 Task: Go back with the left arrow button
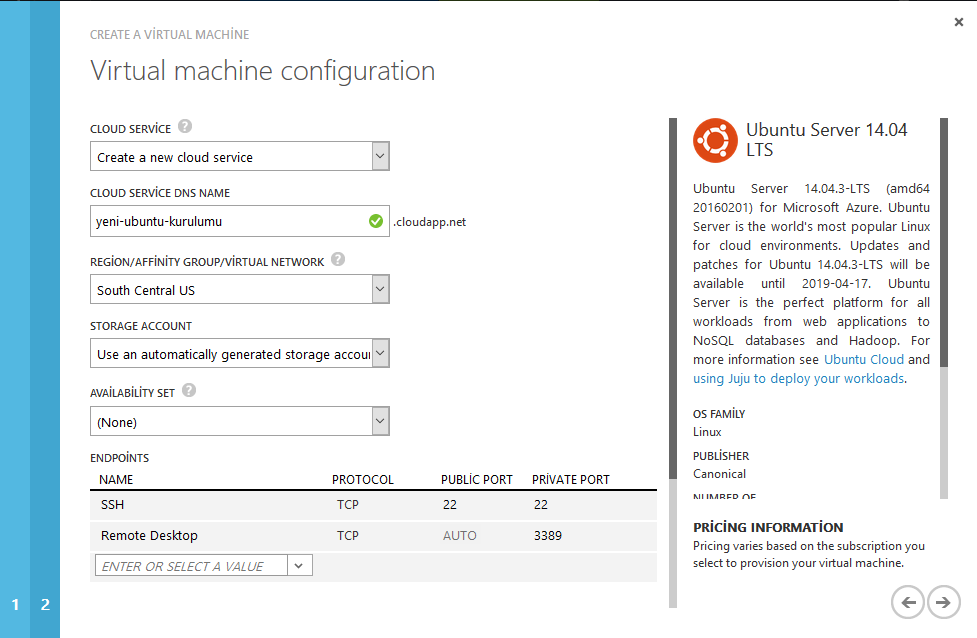tap(908, 602)
